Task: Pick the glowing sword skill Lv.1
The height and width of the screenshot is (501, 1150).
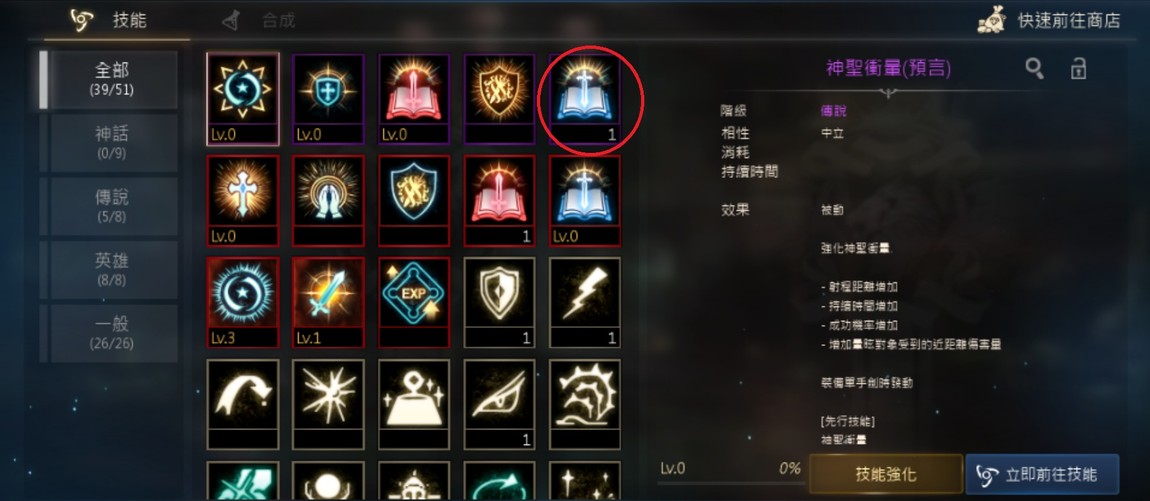Action: tap(328, 301)
